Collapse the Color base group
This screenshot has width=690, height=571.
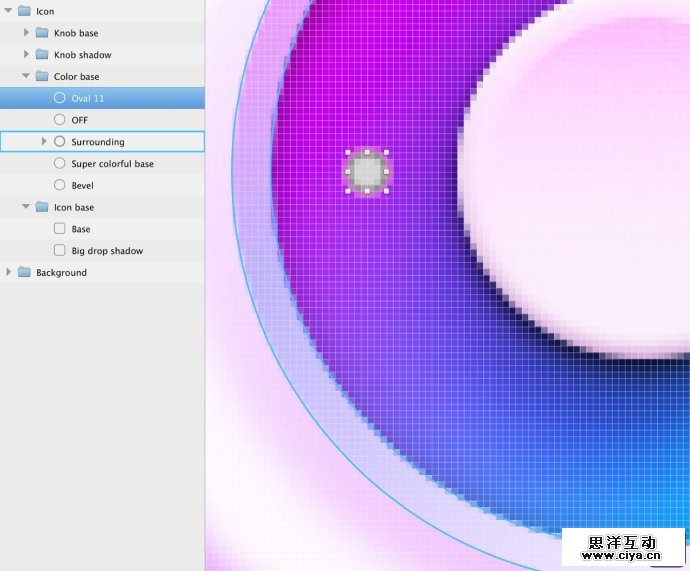click(27, 76)
